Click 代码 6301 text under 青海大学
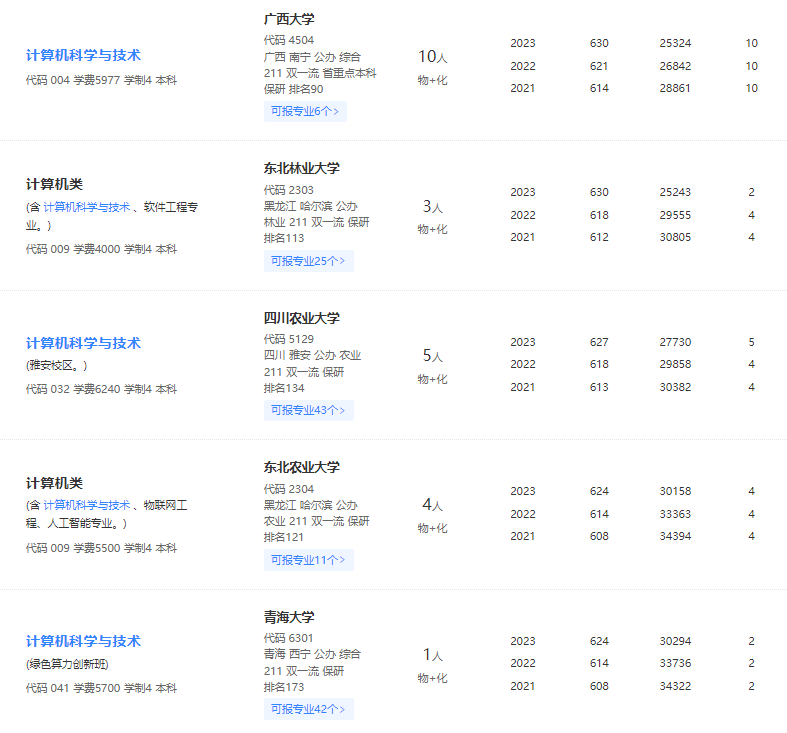Image resolution: width=787 pixels, height=733 pixels. (x=289, y=638)
